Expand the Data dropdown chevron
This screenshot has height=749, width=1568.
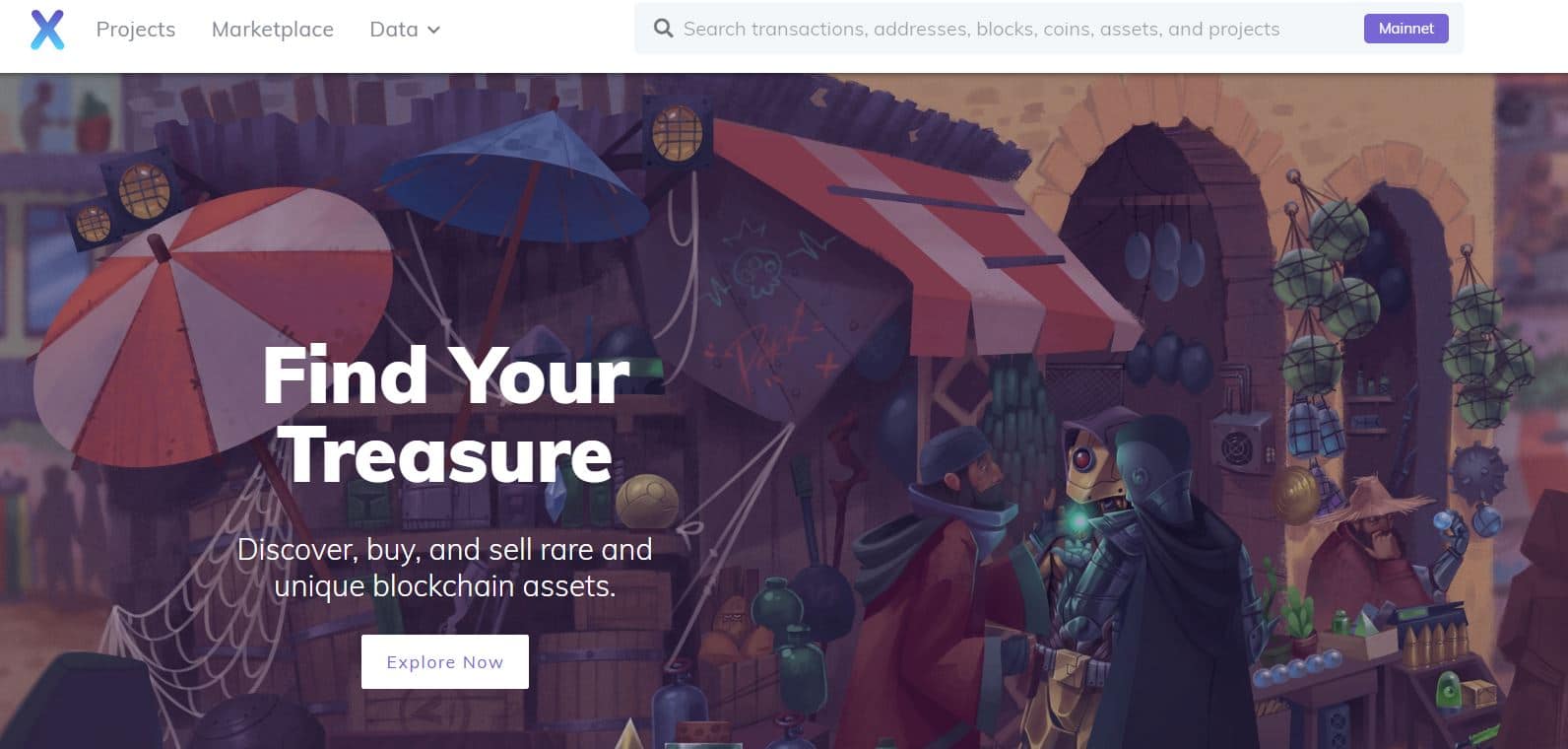click(x=433, y=31)
